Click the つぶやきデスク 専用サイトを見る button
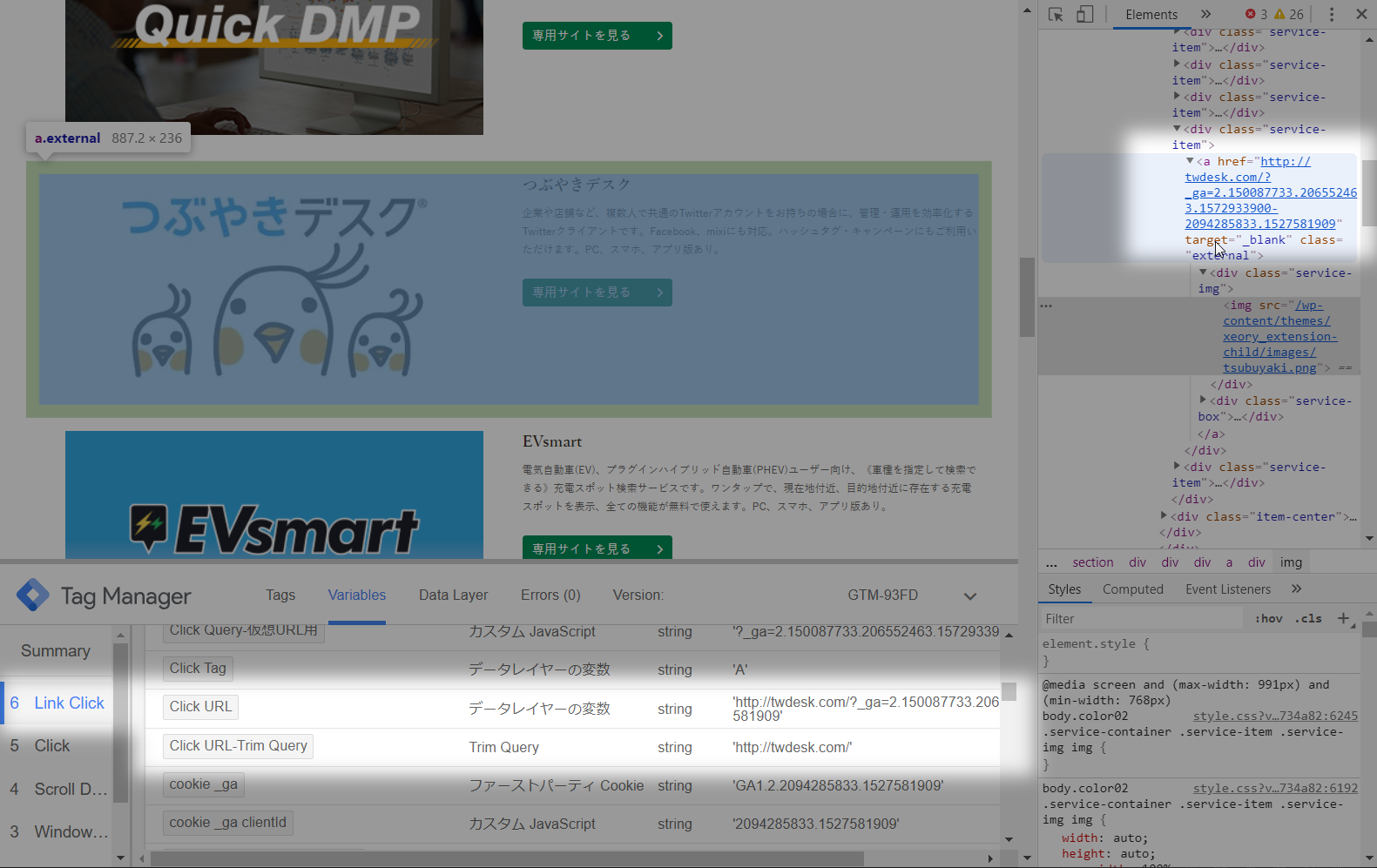The height and width of the screenshot is (868, 1377). [x=597, y=293]
